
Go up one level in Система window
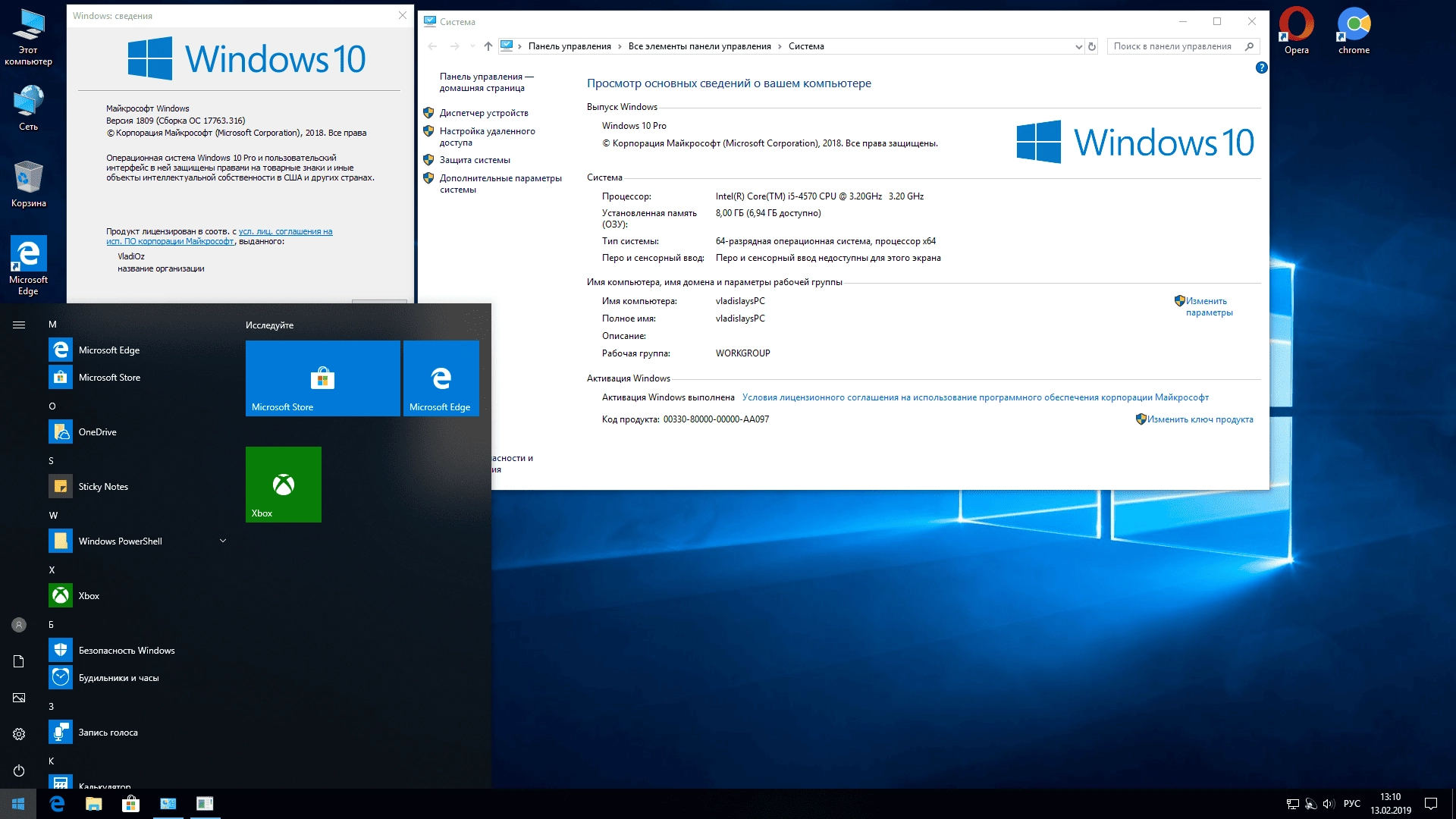488,46
